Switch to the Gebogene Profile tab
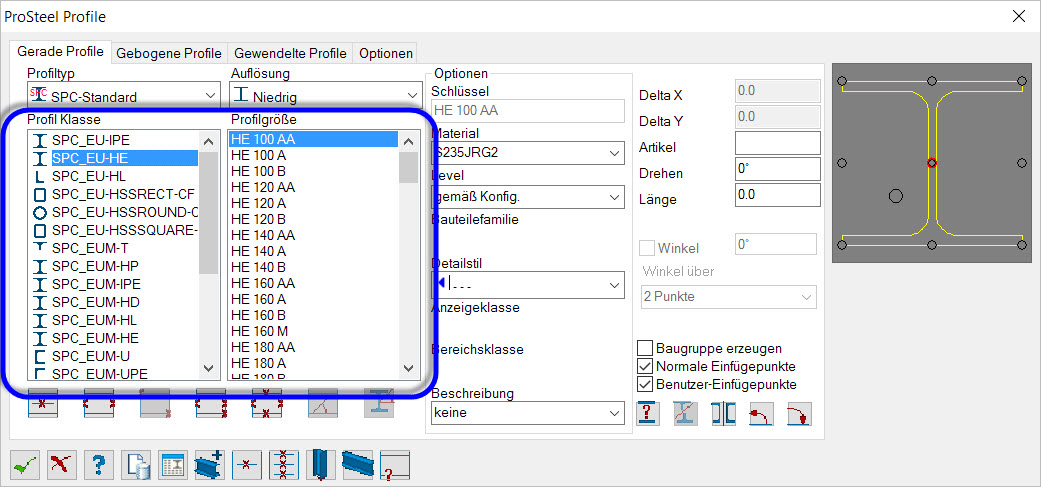 coord(169,54)
